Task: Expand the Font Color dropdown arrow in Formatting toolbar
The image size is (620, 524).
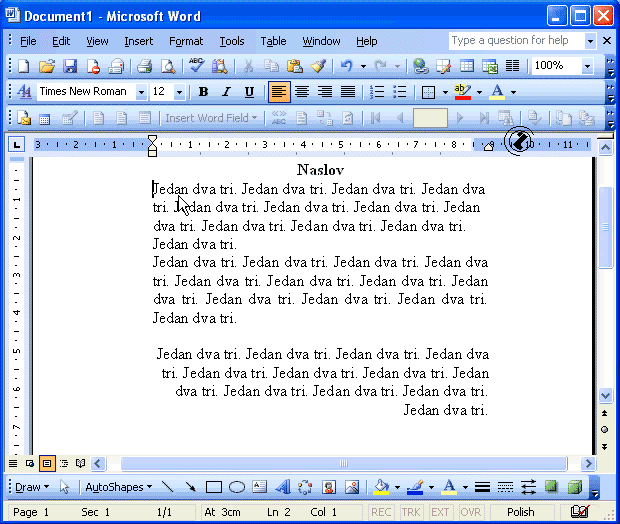Action: 513,92
